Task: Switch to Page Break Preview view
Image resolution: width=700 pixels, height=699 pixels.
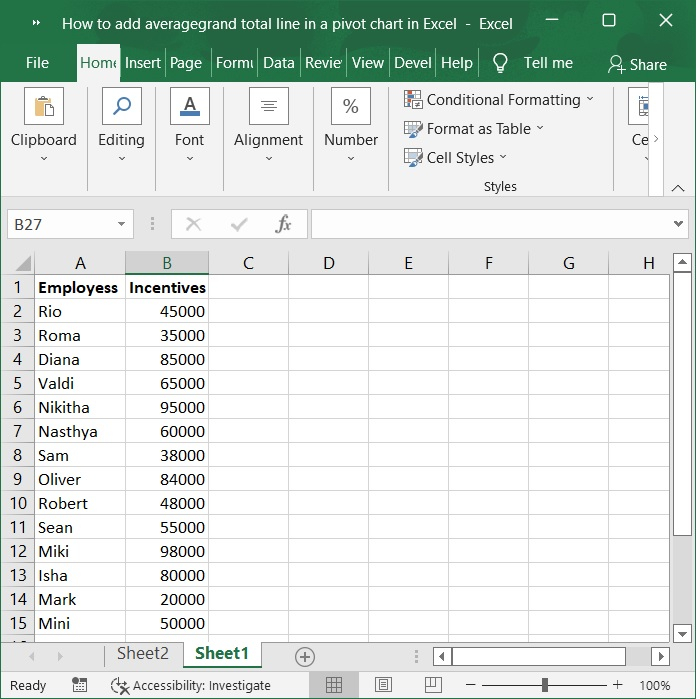Action: pyautogui.click(x=433, y=685)
